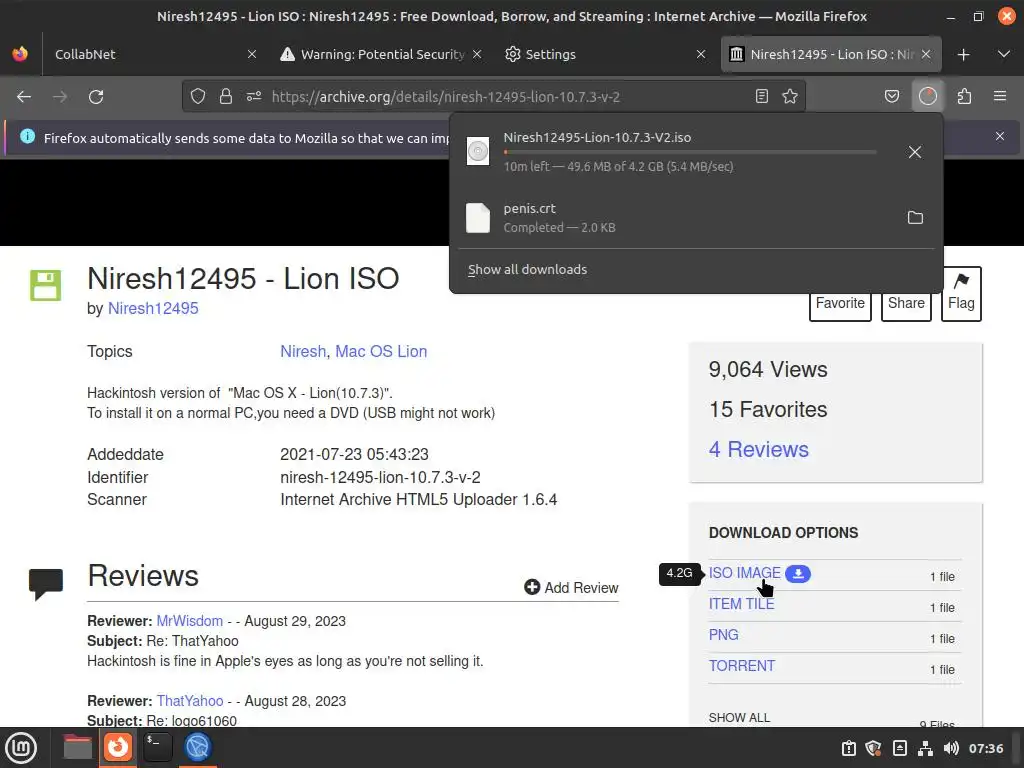Click the ISO IMAGE blue download icon
The width and height of the screenshot is (1024, 768).
tap(797, 573)
